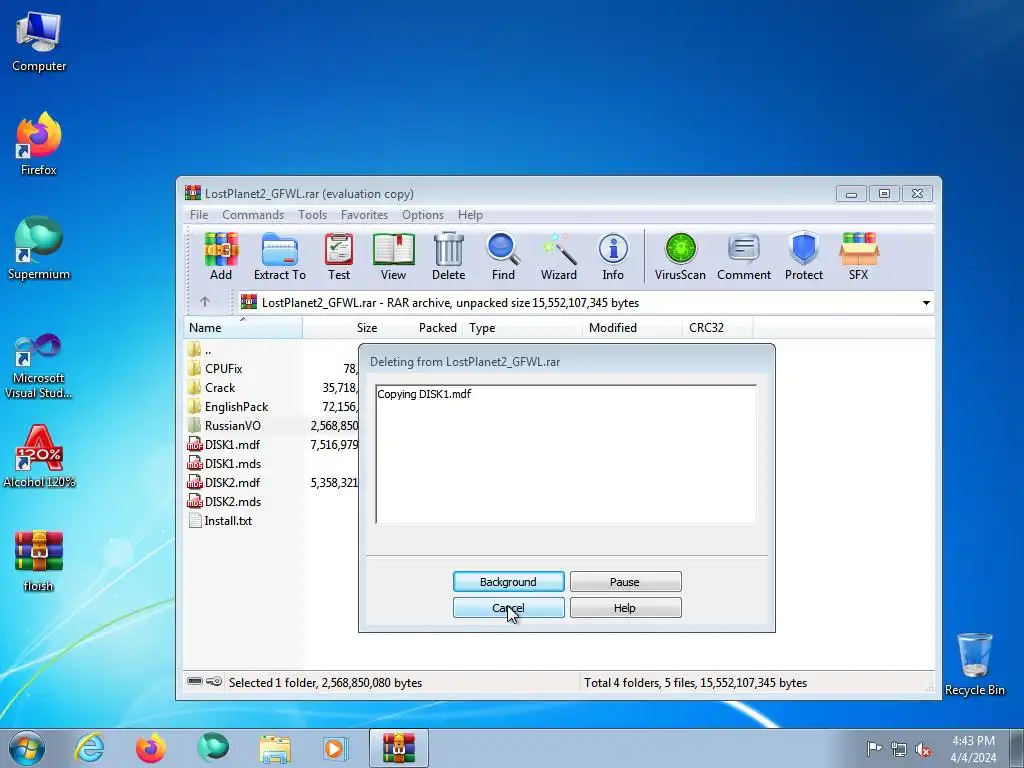Select the Recycle Bin icon
This screenshot has width=1024, height=768.
[x=974, y=664]
